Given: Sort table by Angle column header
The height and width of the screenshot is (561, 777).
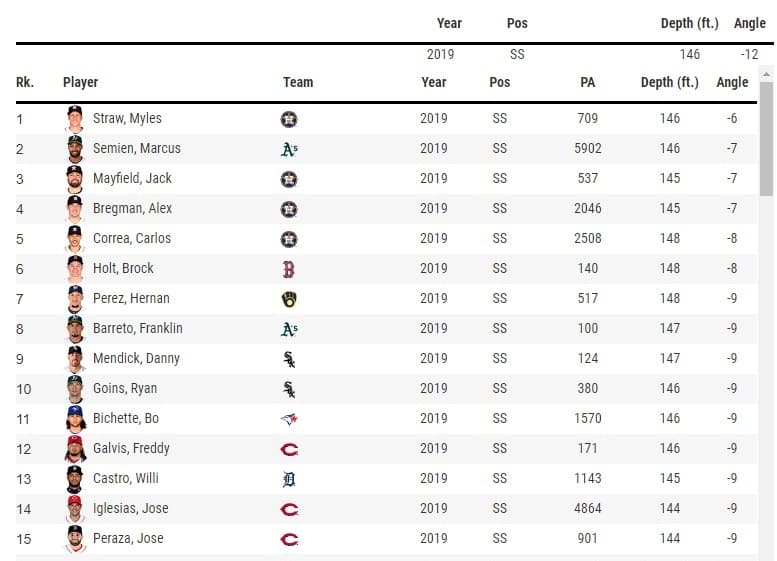Looking at the screenshot, I should pyautogui.click(x=732, y=82).
